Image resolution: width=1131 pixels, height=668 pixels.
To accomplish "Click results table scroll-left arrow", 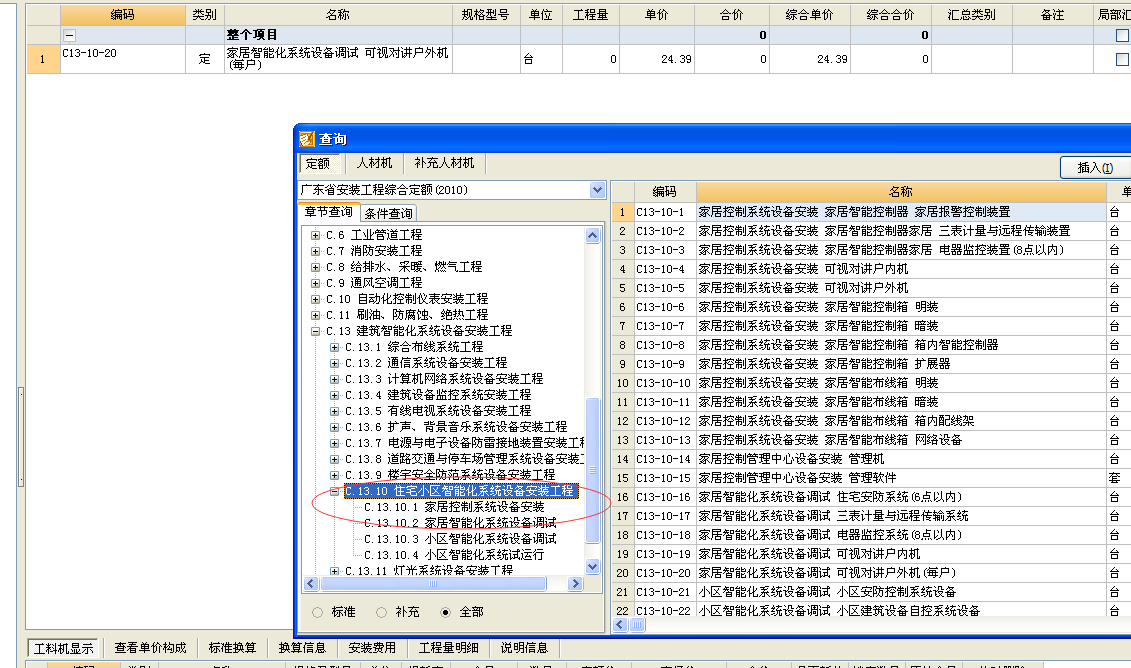I will point(620,625).
